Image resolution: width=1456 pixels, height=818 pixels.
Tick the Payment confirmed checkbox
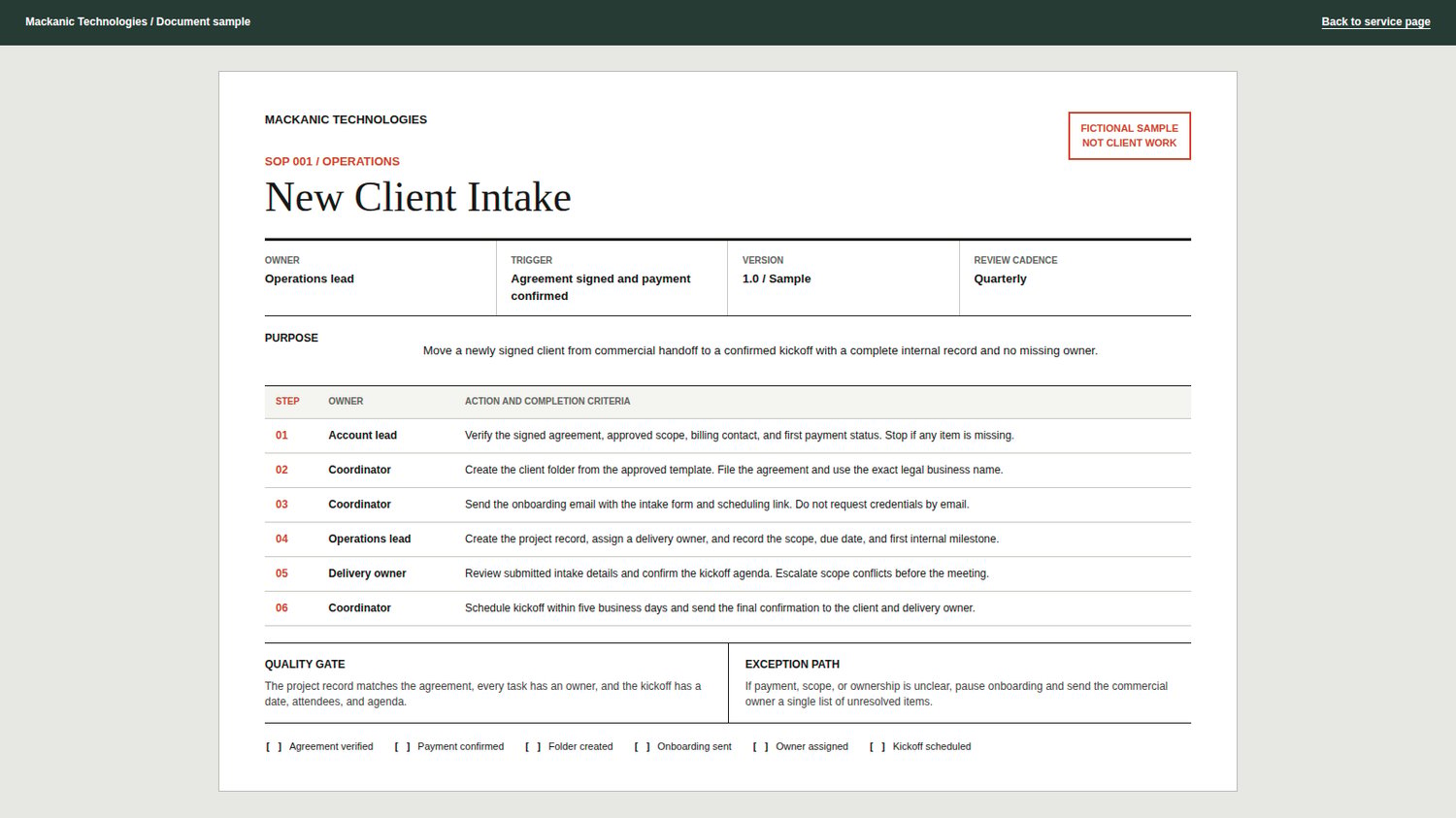tap(402, 746)
